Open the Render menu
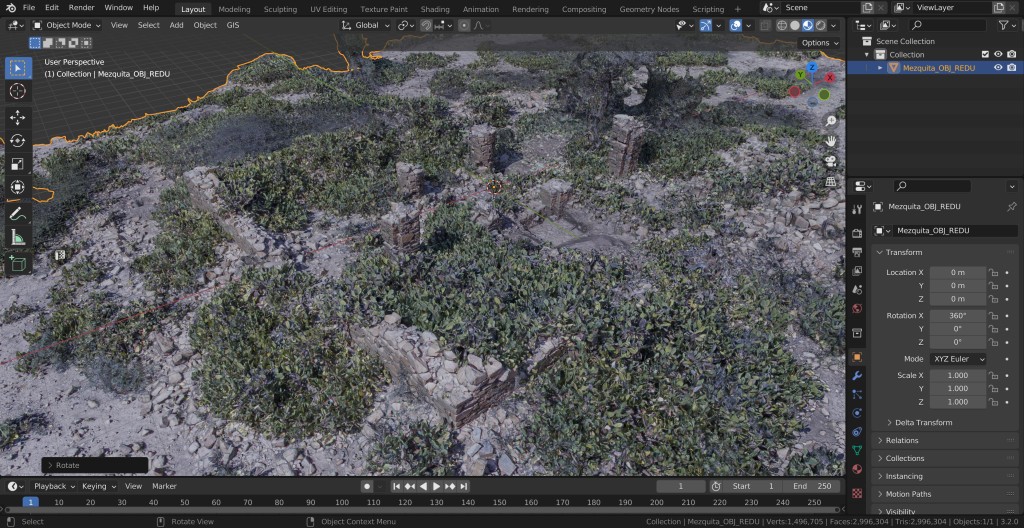The width and height of the screenshot is (1024, 528). tap(81, 8)
